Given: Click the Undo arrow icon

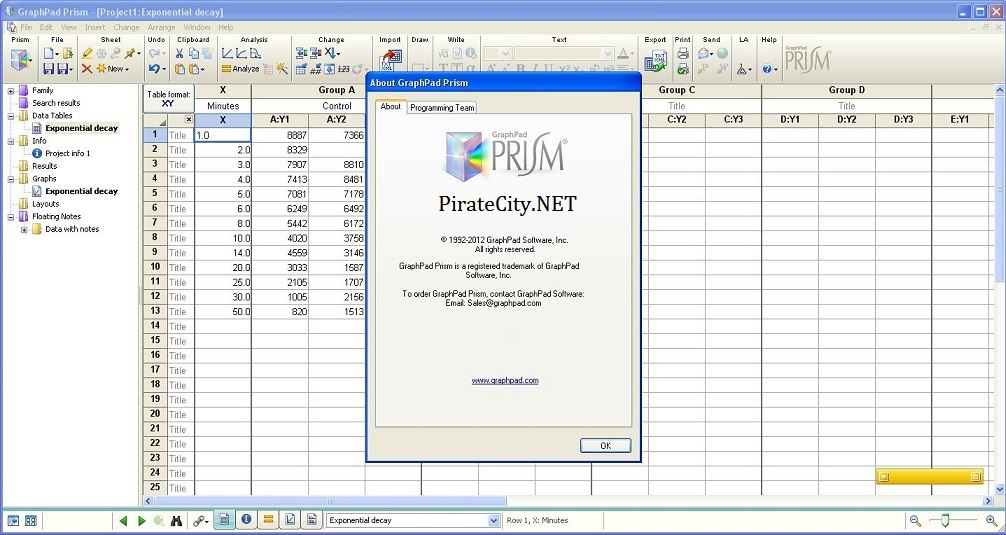Looking at the screenshot, I should pos(154,69).
